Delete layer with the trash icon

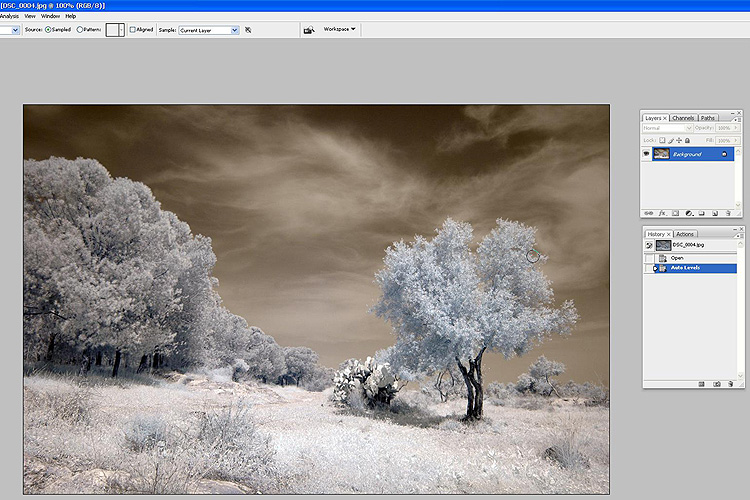click(729, 213)
